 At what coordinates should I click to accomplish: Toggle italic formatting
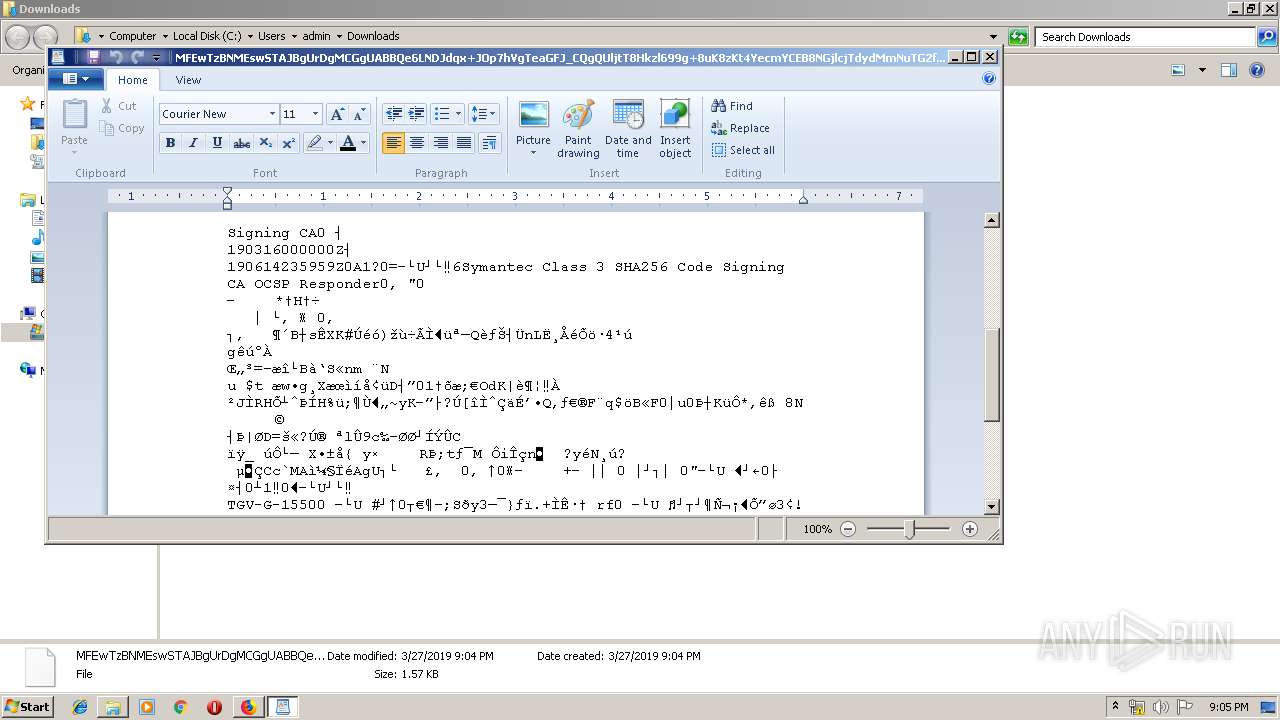coord(194,143)
